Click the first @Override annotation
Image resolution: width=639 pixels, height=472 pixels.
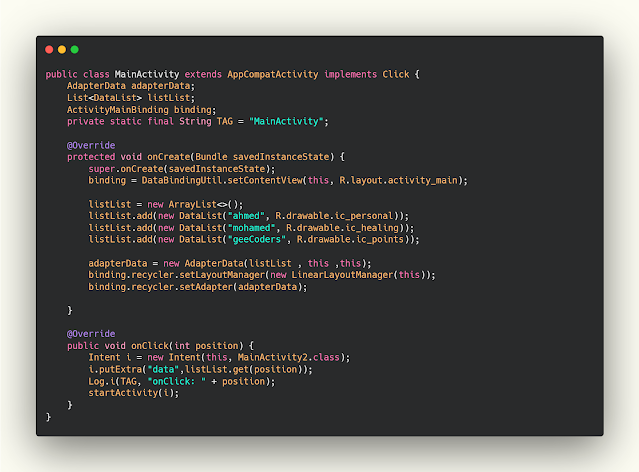(91, 145)
